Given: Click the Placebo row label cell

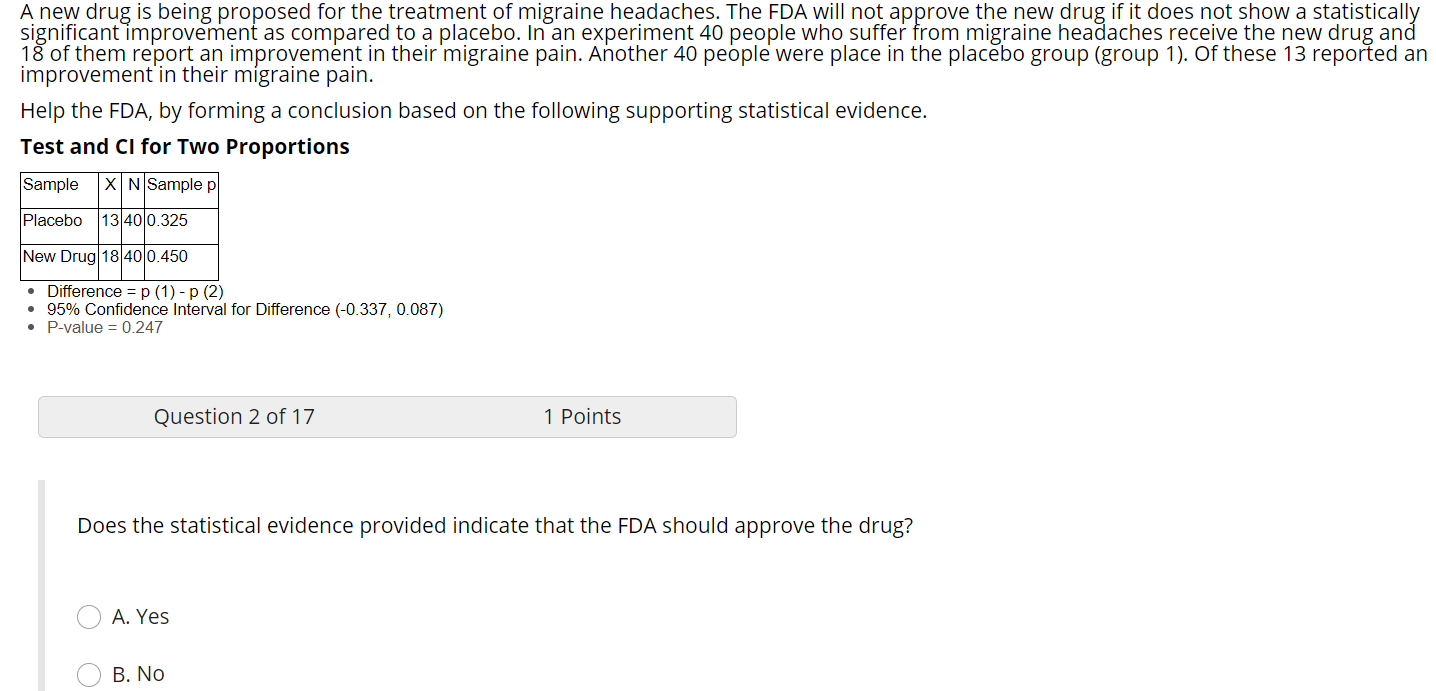Looking at the screenshot, I should click(60, 221).
